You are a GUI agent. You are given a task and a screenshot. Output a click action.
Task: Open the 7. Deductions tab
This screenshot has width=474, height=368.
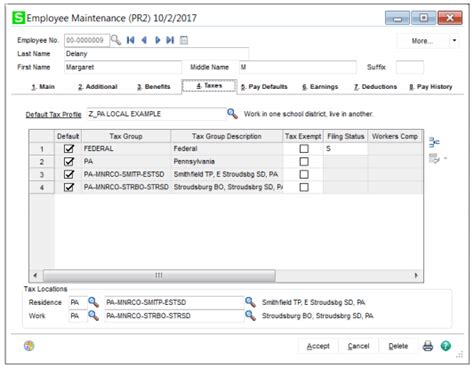pos(375,87)
